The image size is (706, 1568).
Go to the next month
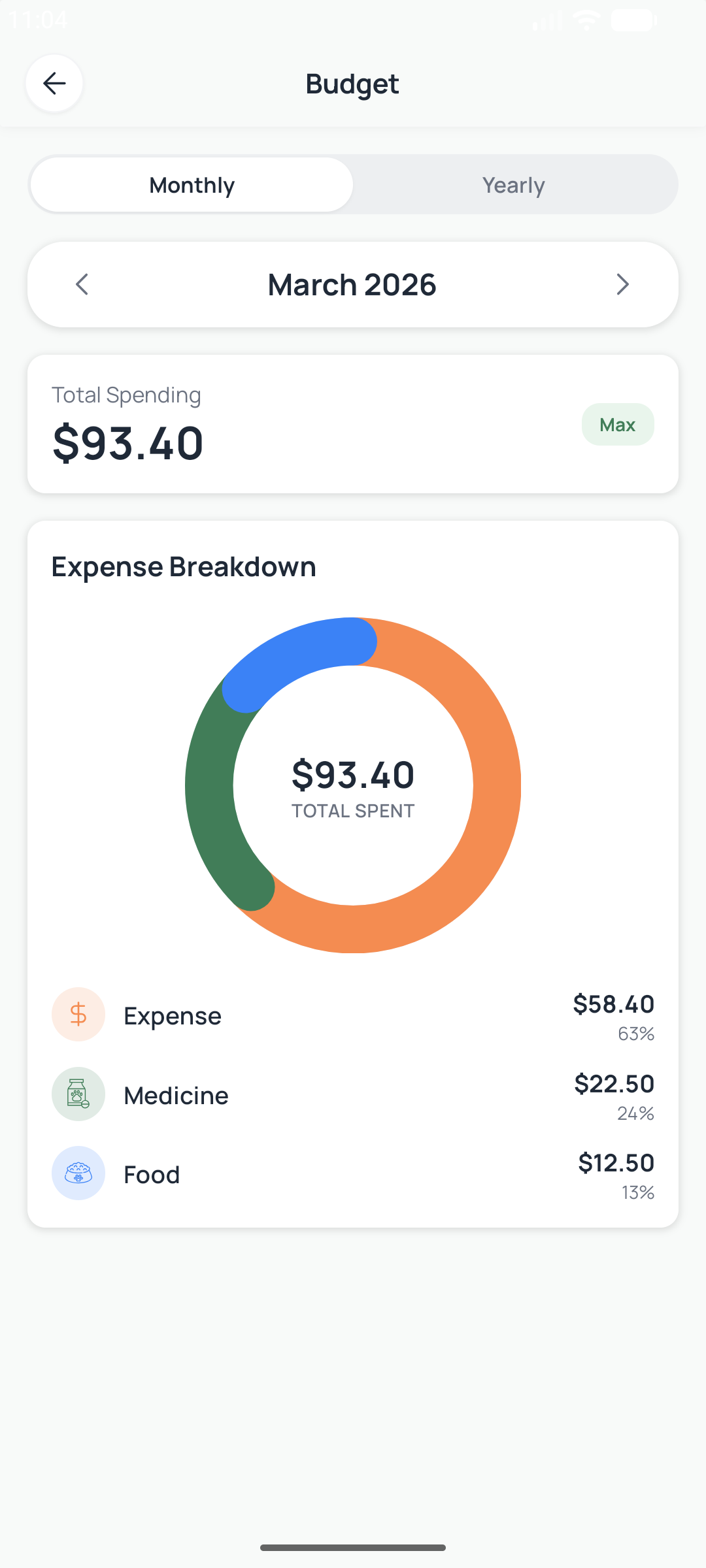pos(622,284)
